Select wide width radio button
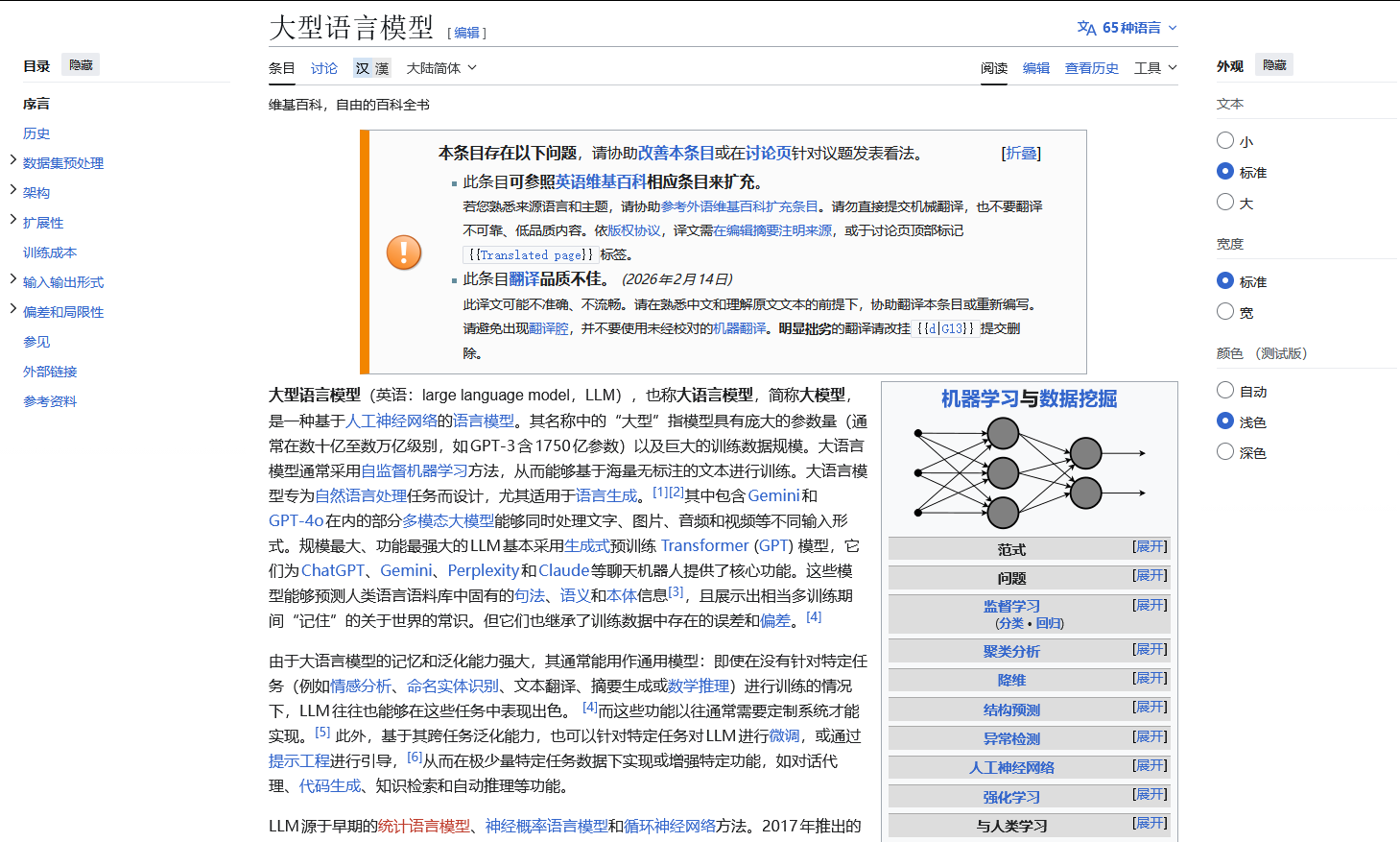 [1225, 312]
